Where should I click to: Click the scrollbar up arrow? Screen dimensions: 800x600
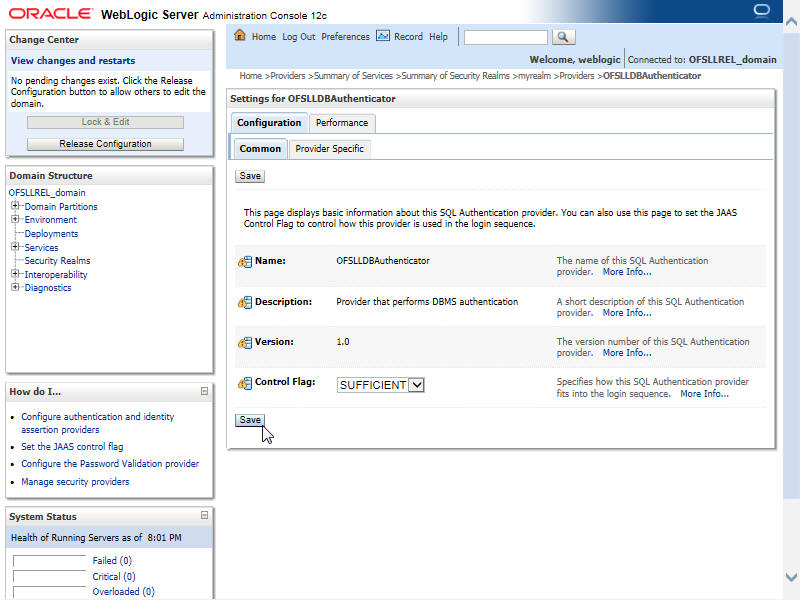coord(791,21)
